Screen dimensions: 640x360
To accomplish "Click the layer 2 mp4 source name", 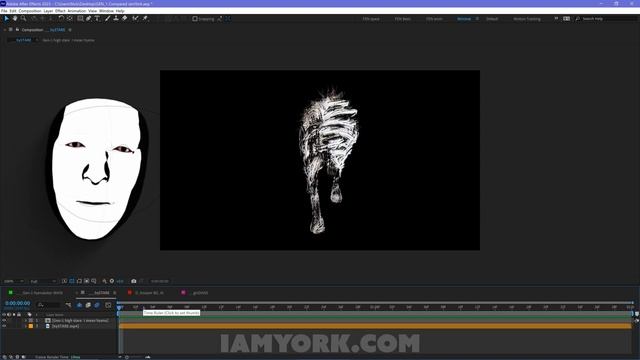I will (x=65, y=326).
